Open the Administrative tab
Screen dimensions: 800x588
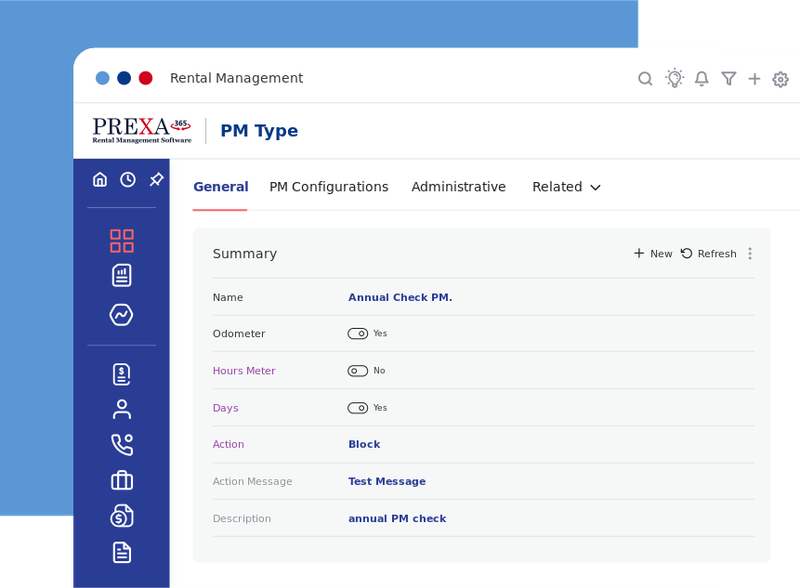coord(459,187)
